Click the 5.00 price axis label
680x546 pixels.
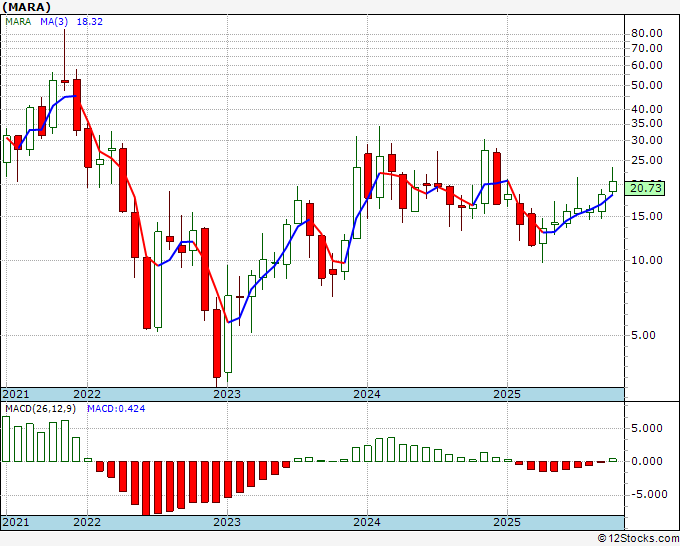(x=643, y=335)
